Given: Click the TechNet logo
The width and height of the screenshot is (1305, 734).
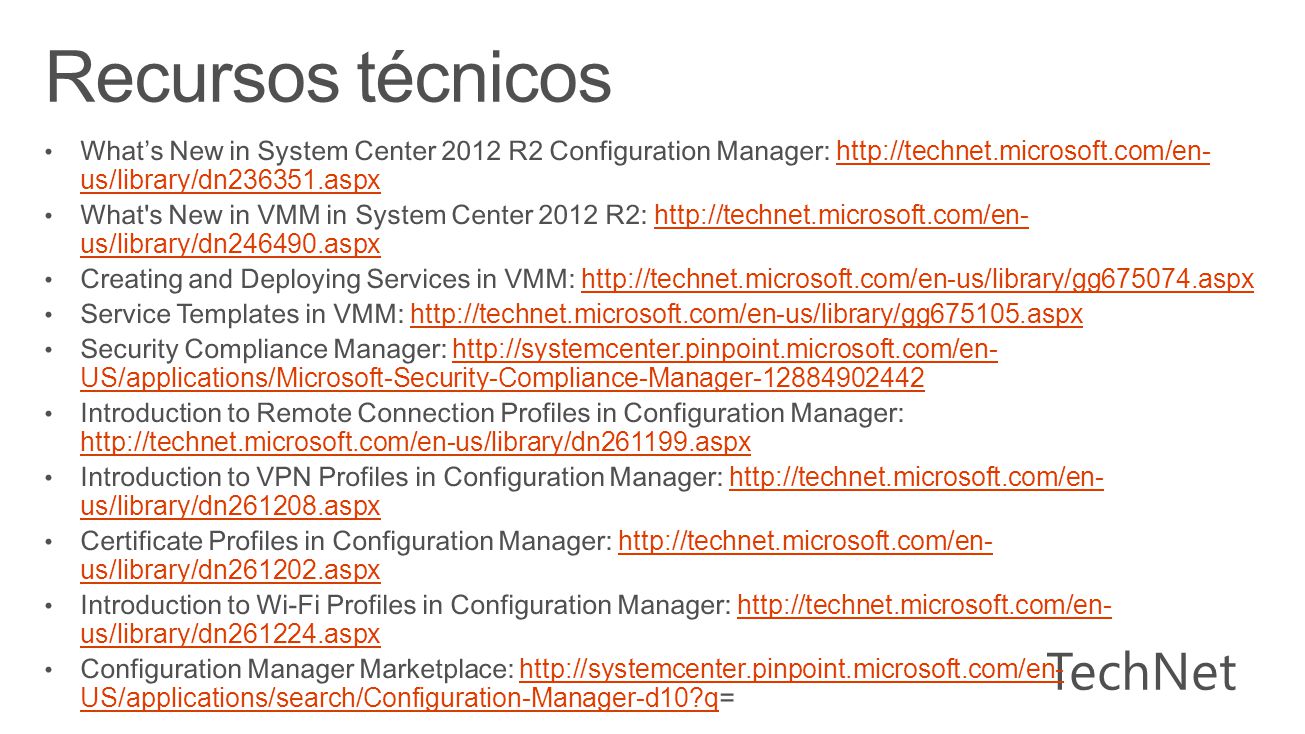Looking at the screenshot, I should [1141, 672].
